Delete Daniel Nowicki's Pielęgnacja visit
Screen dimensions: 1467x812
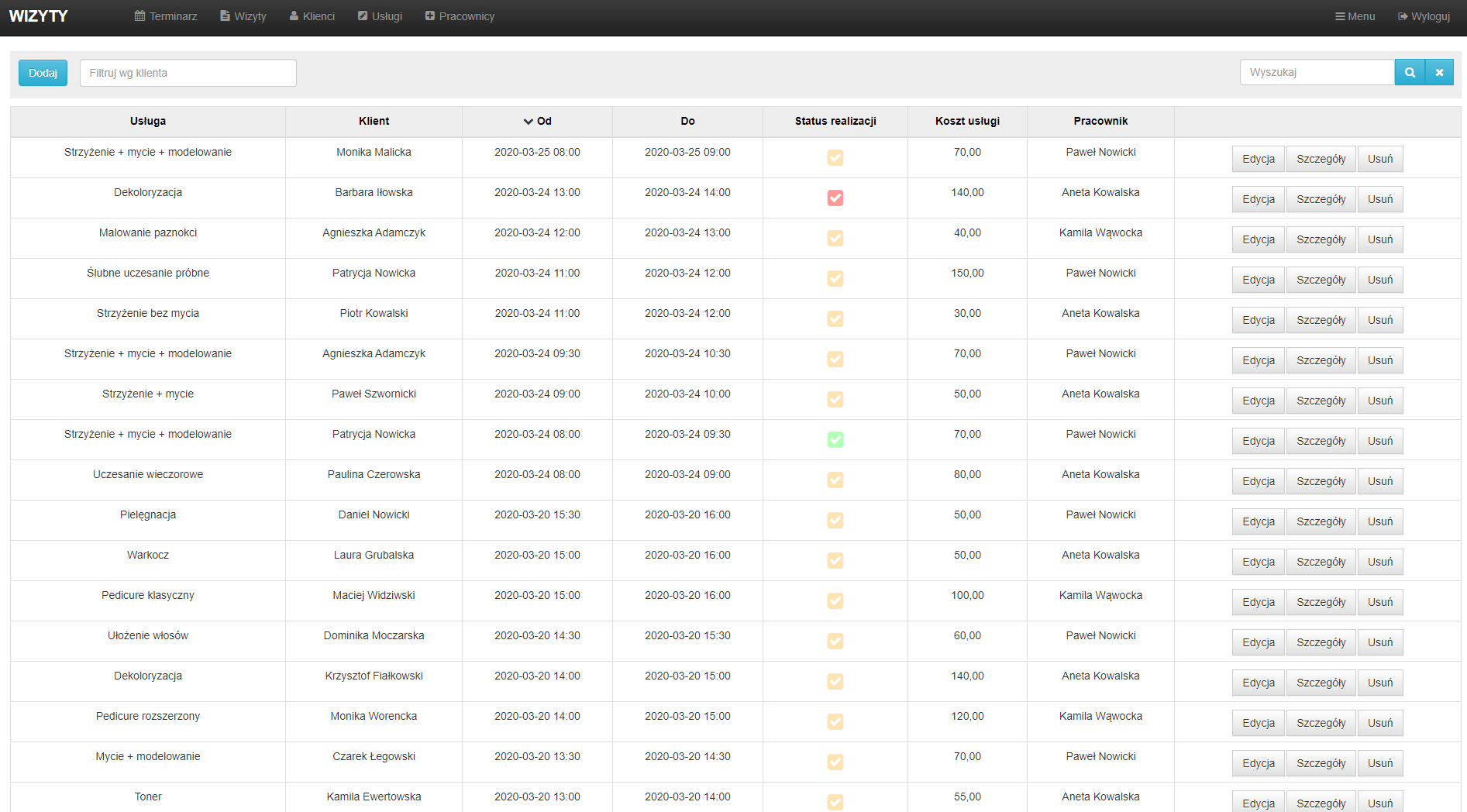pyautogui.click(x=1379, y=521)
